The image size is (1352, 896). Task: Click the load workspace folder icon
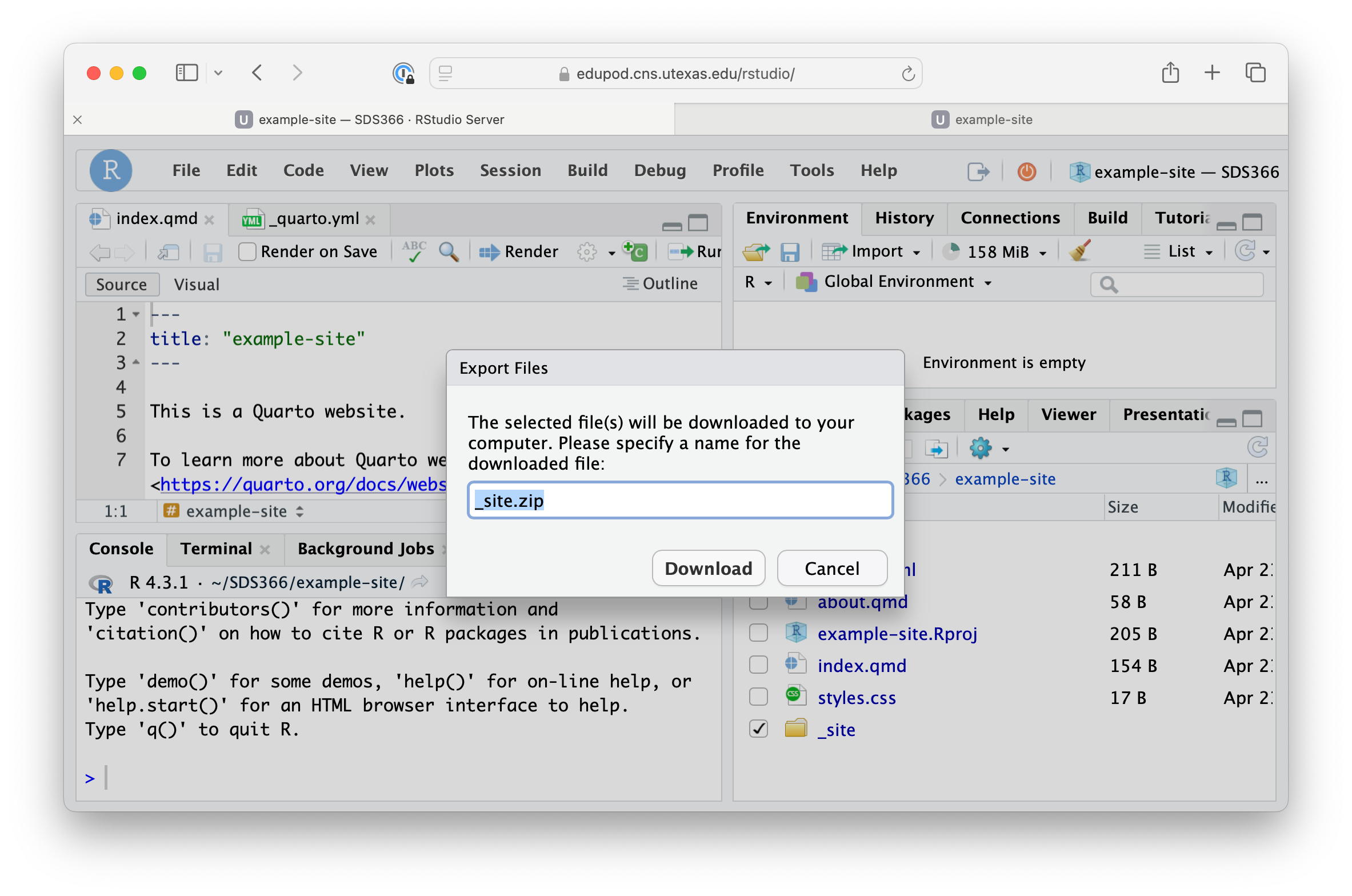click(755, 252)
